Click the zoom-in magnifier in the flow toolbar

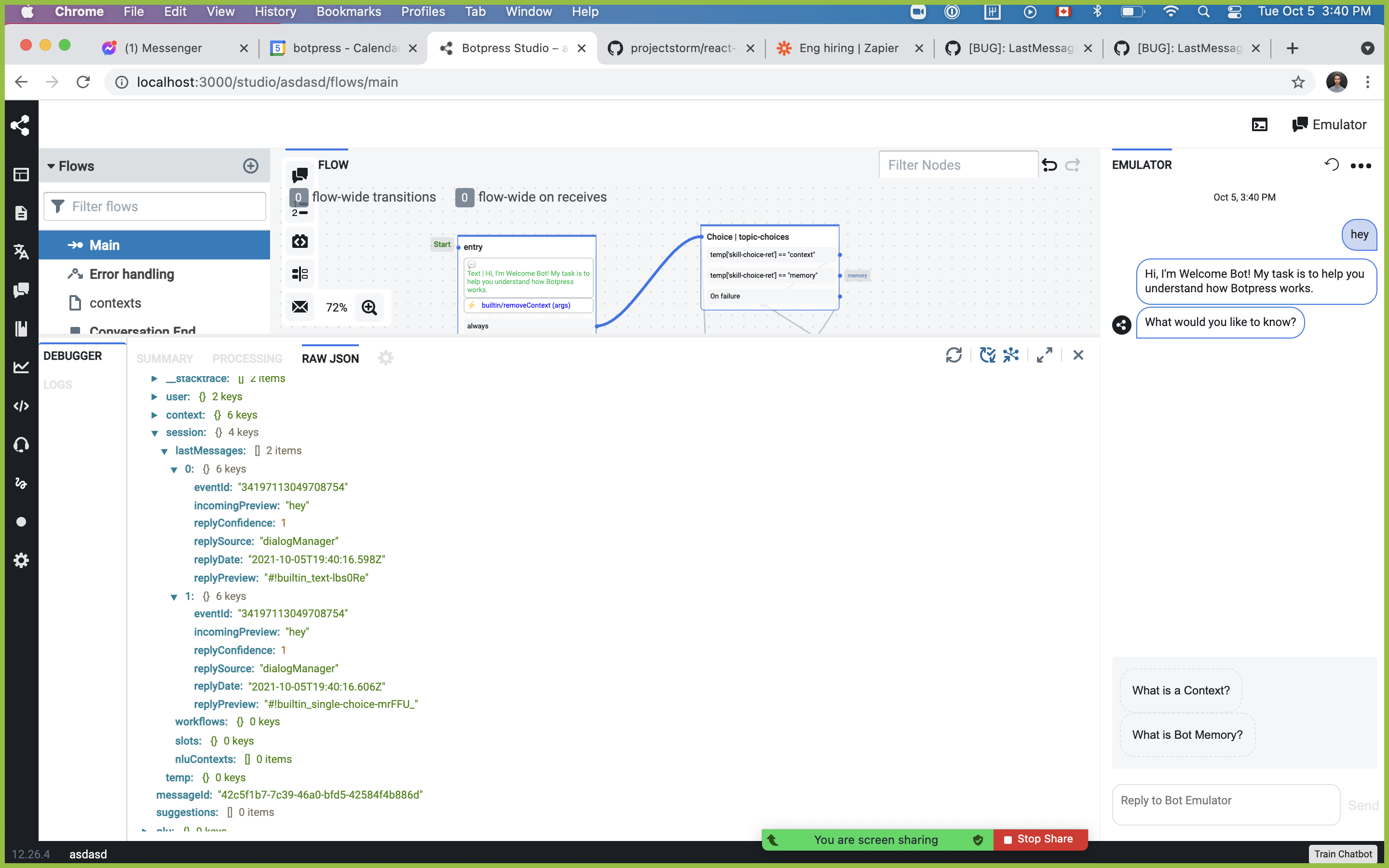(369, 308)
